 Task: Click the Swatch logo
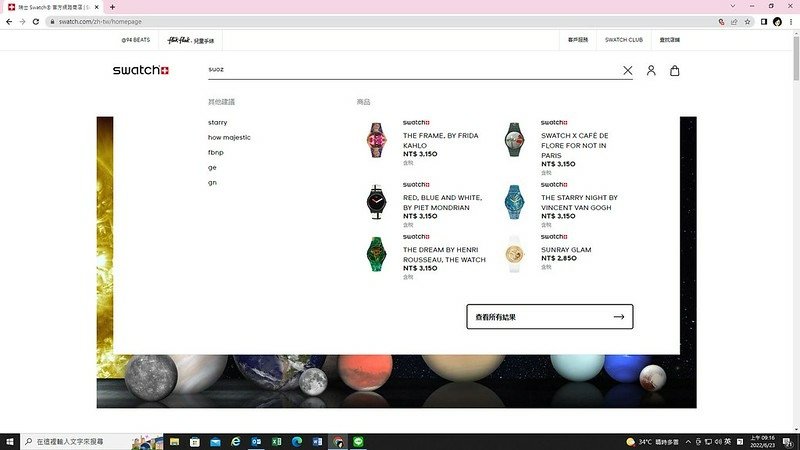pyautogui.click(x=141, y=70)
